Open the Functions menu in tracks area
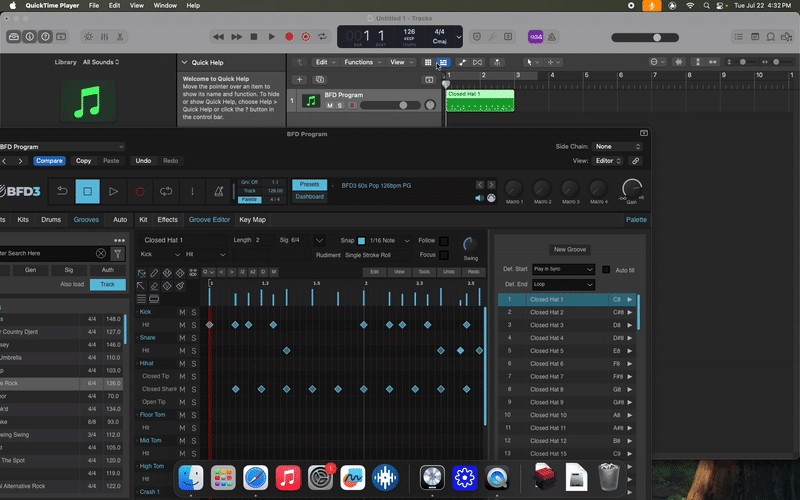This screenshot has width=800, height=500. 362,62
